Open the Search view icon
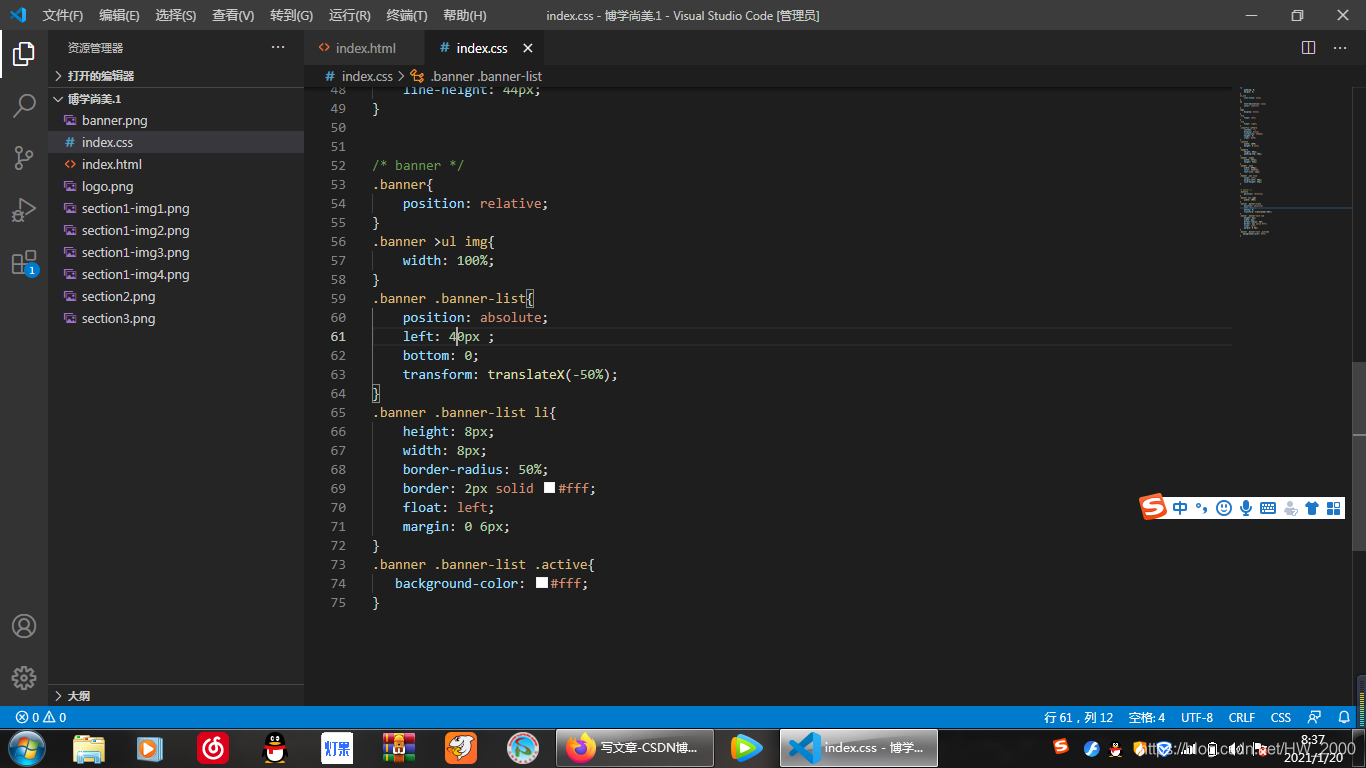Screen dimensions: 1366x768 click(x=24, y=106)
